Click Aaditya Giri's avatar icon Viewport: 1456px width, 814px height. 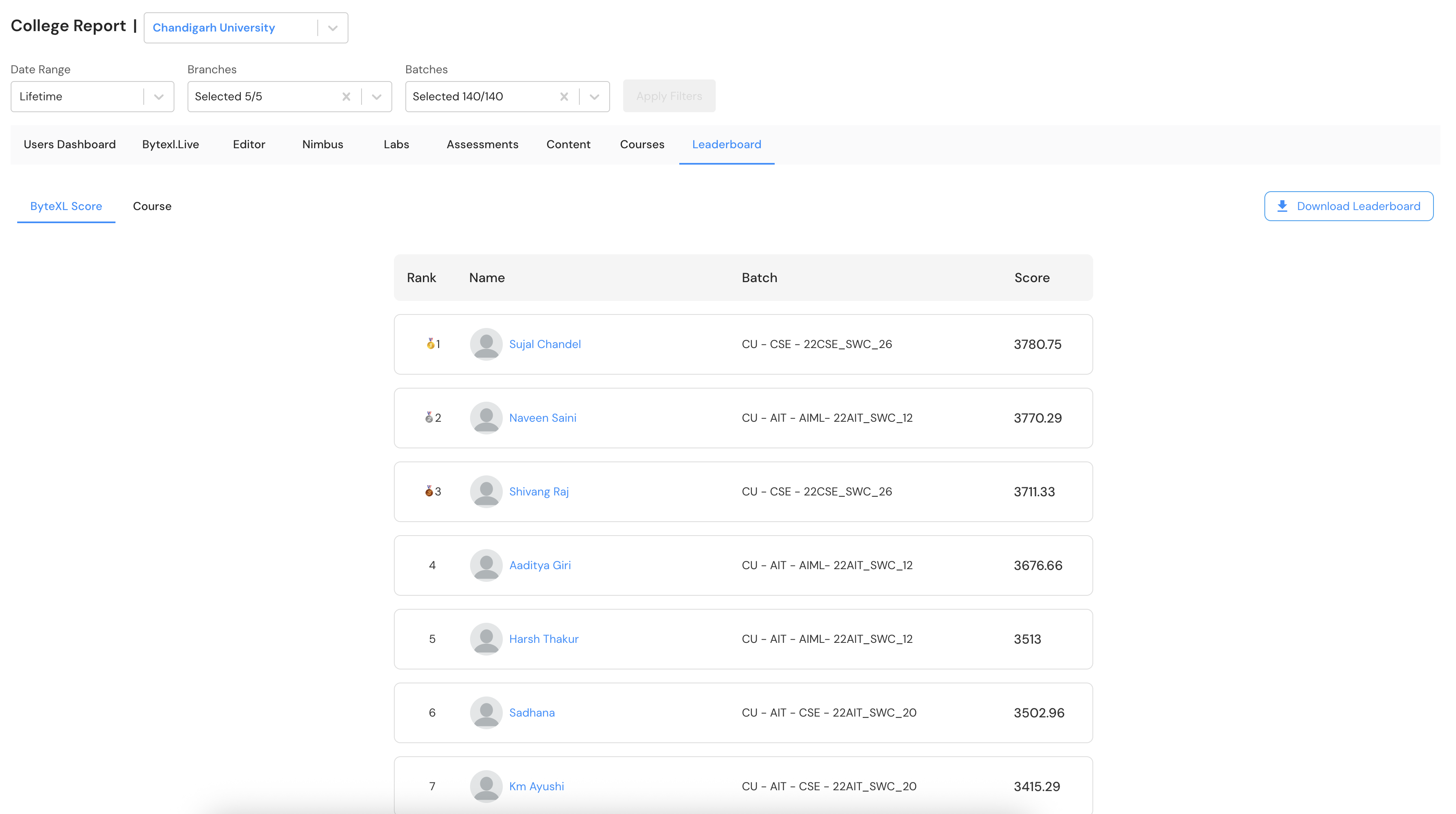(486, 565)
